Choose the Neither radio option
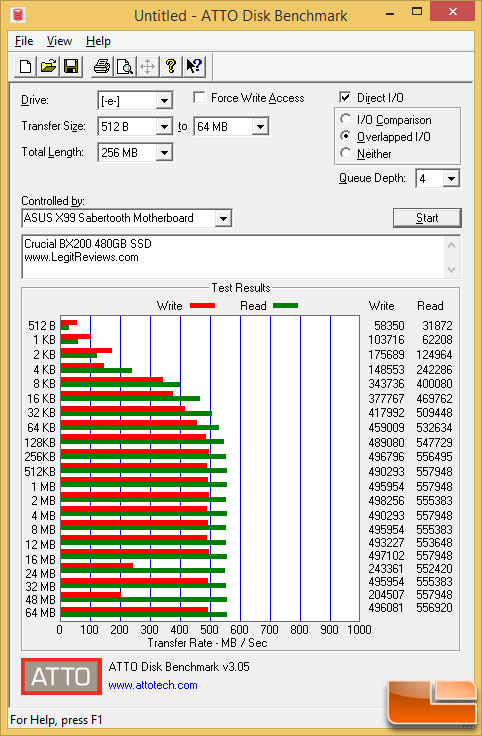Viewport: 482px width, 736px height. pos(345,153)
